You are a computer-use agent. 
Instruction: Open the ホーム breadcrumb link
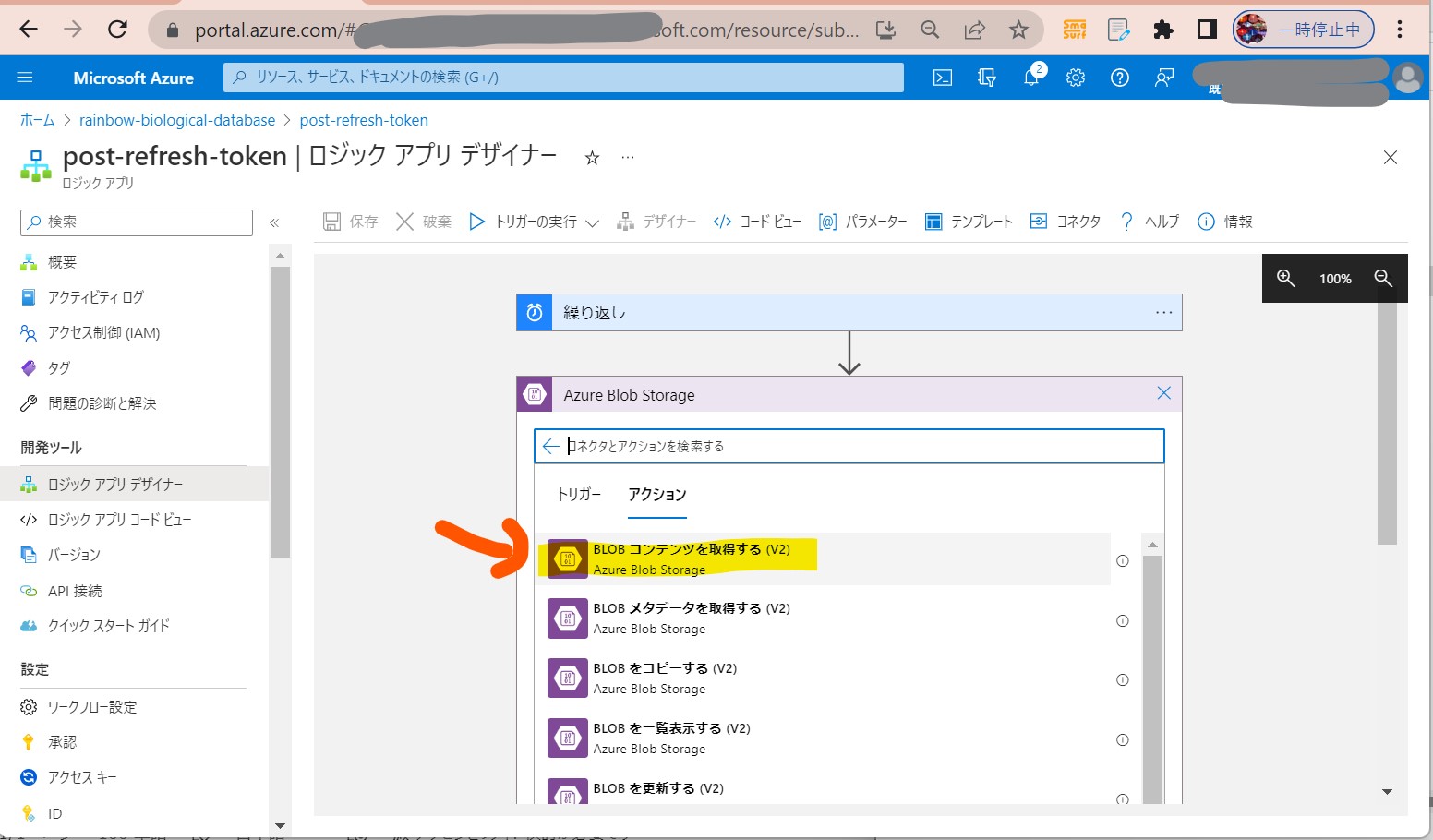[38, 120]
